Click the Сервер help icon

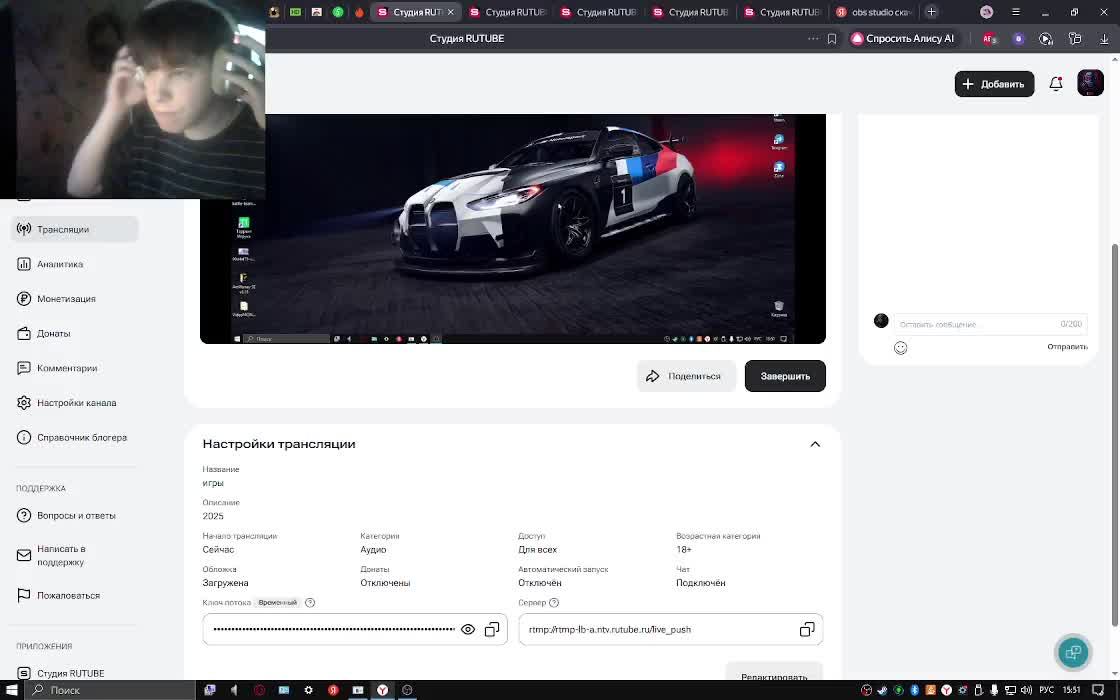(x=554, y=602)
